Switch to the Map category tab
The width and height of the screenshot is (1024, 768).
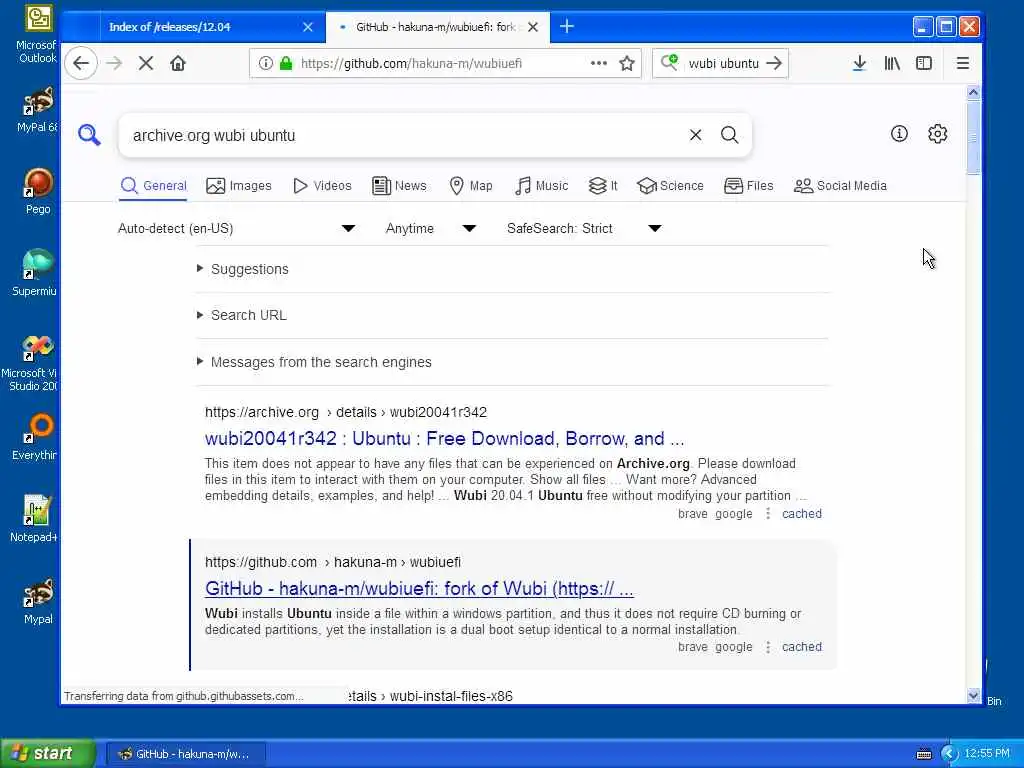click(471, 186)
